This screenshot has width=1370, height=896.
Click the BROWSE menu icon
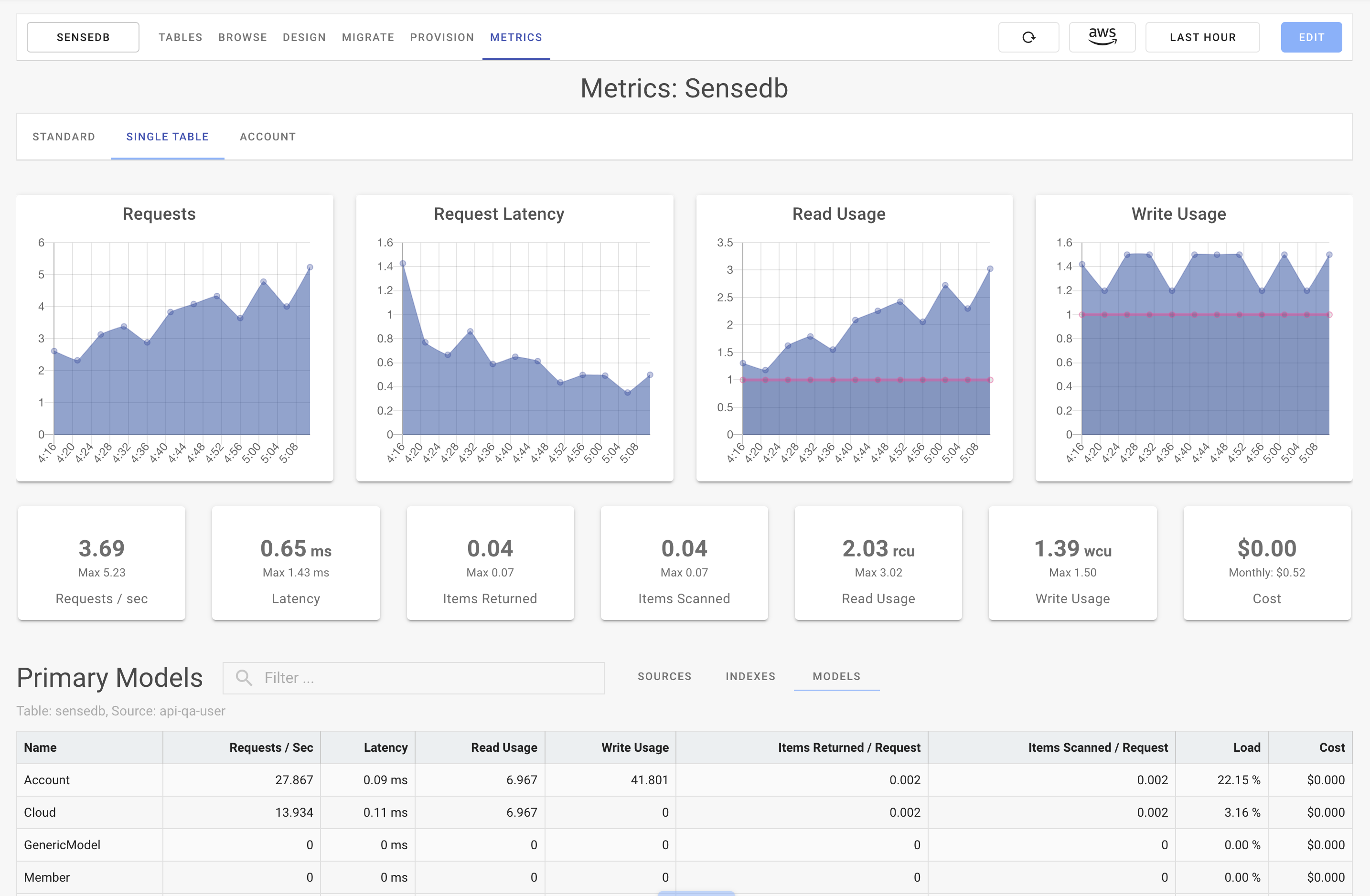click(242, 37)
